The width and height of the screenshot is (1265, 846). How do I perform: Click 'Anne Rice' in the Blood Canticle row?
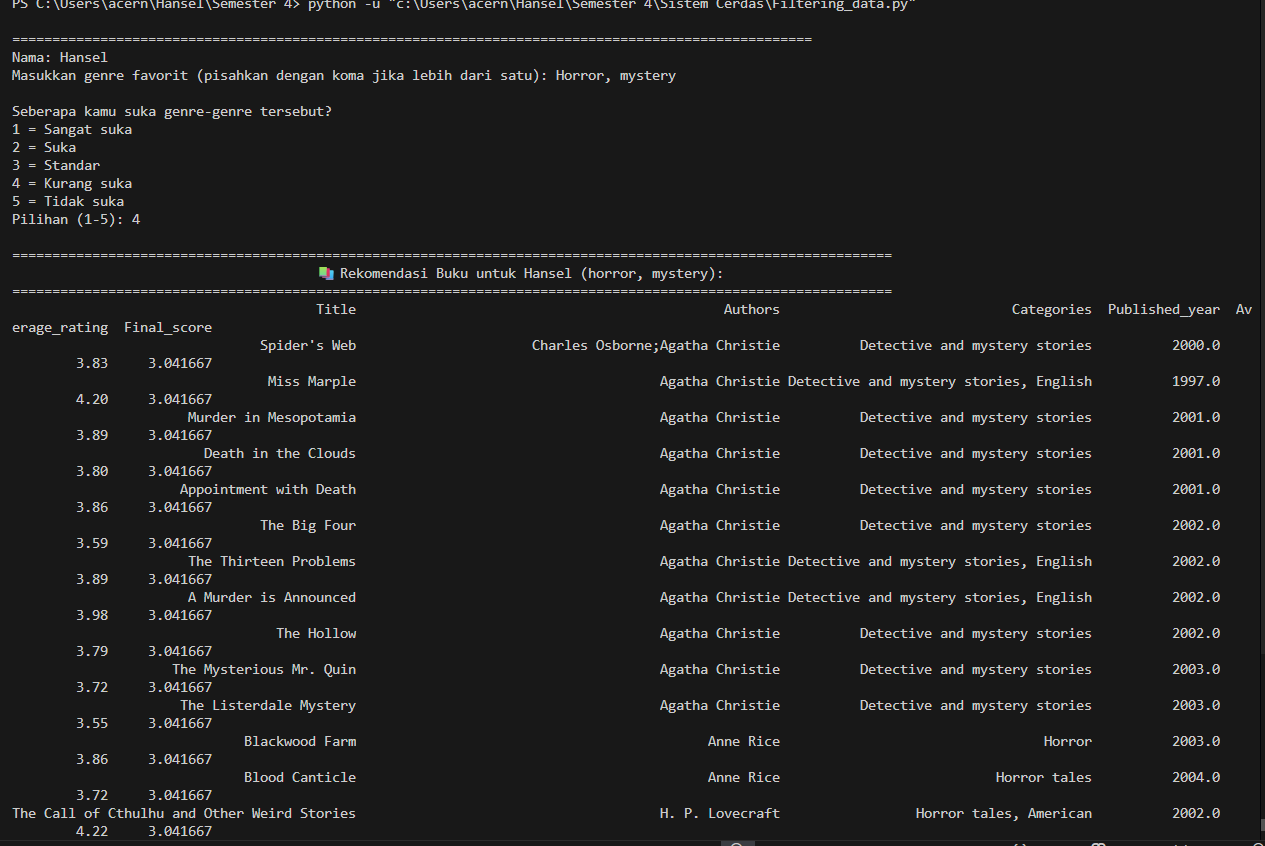tap(744, 777)
